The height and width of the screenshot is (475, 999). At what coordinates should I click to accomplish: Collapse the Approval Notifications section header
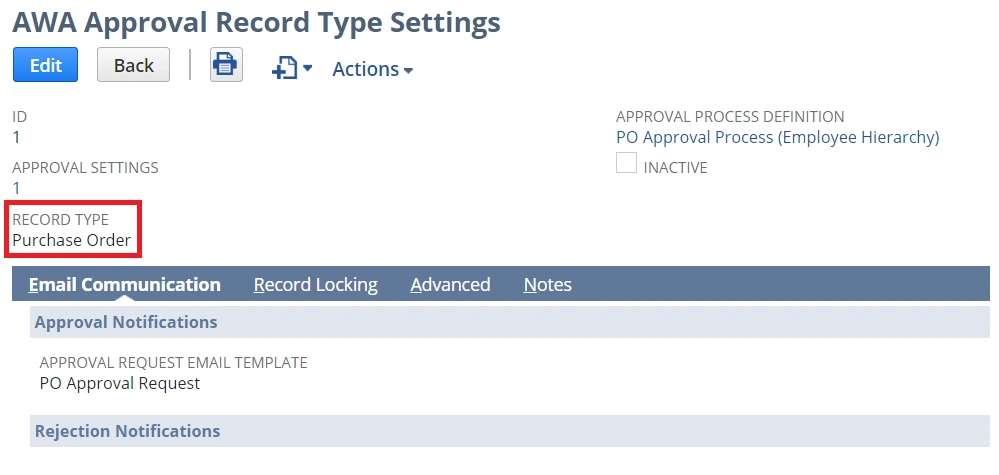pyautogui.click(x=126, y=323)
